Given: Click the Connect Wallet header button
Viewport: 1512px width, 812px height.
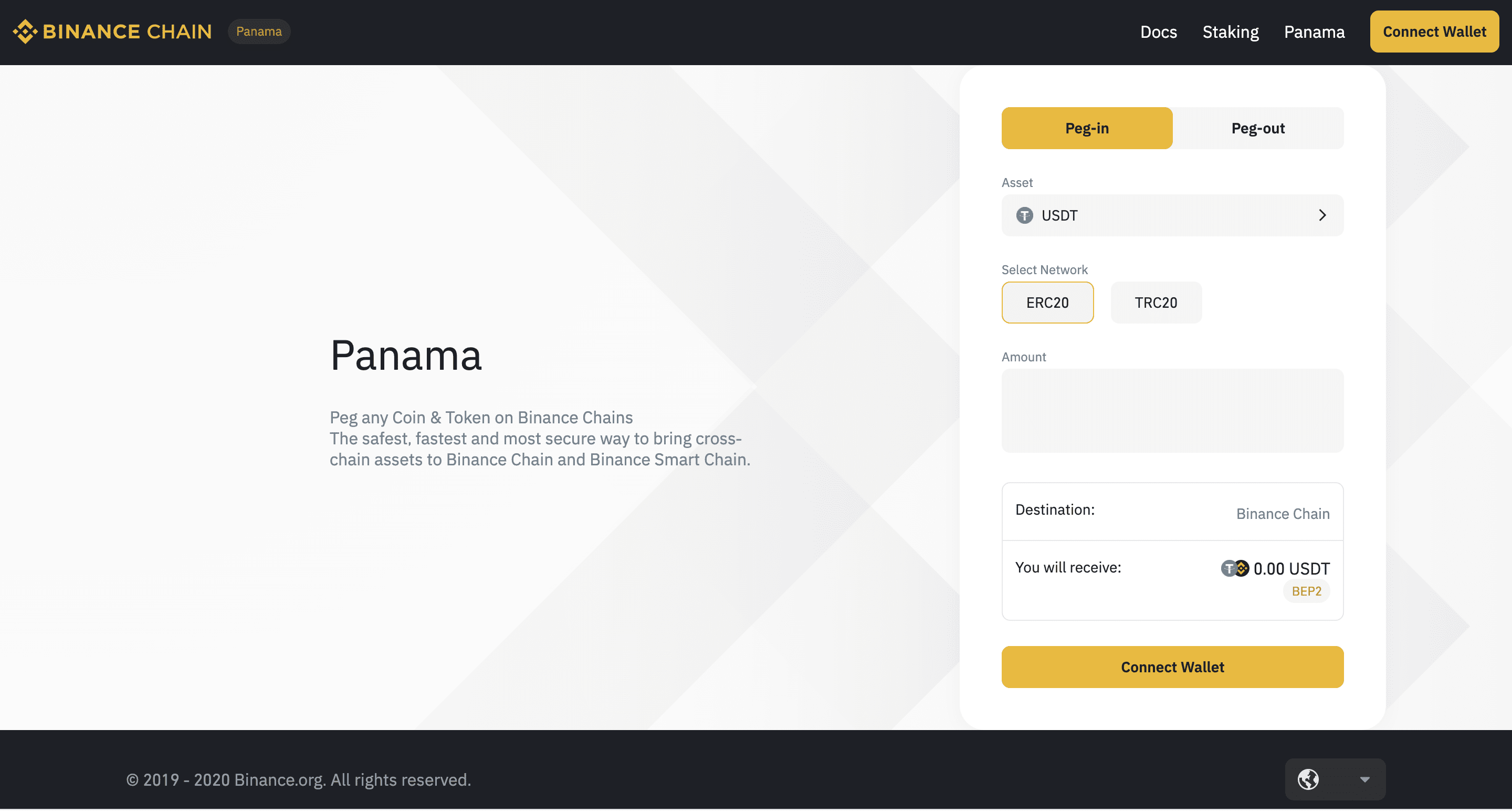Looking at the screenshot, I should 1434,31.
